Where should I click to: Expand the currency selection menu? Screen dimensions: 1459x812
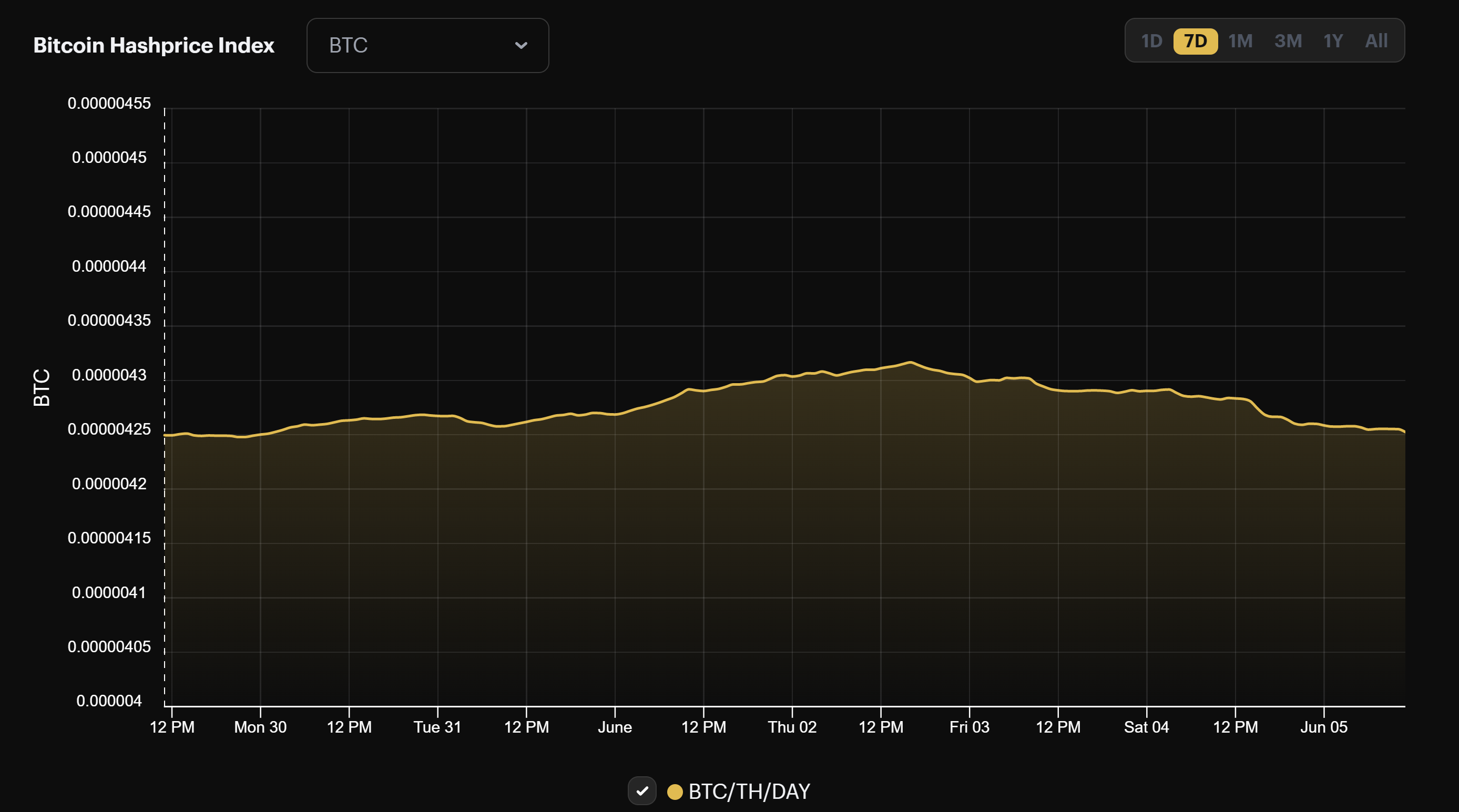(427, 45)
